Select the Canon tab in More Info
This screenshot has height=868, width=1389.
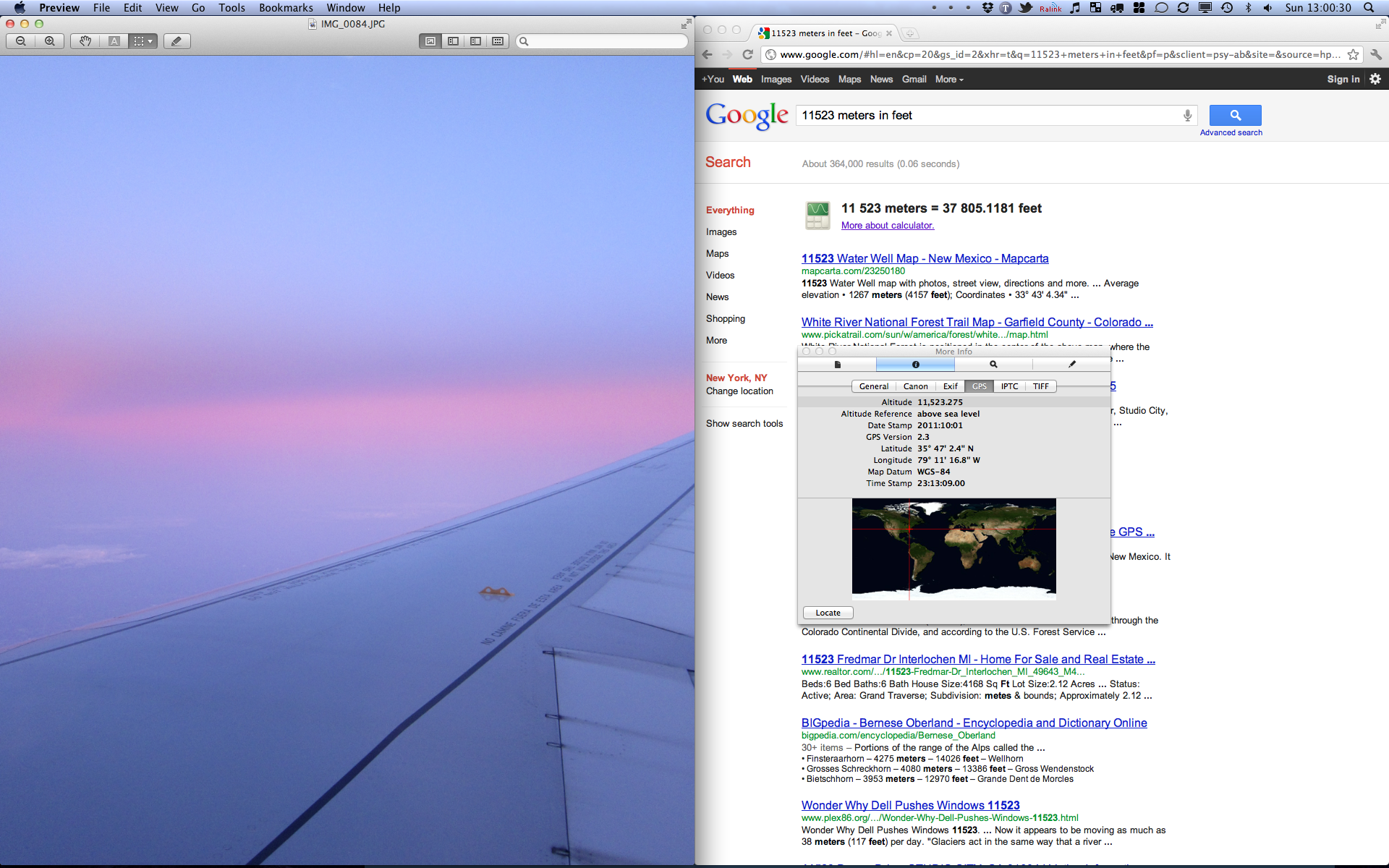[915, 386]
